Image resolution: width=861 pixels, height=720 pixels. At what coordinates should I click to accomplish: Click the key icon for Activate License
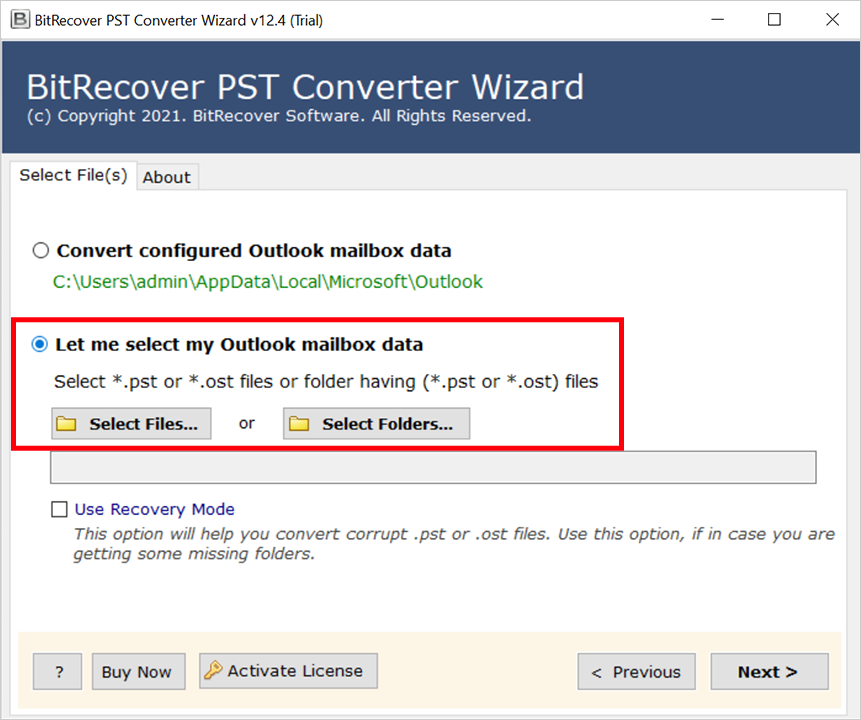[213, 671]
